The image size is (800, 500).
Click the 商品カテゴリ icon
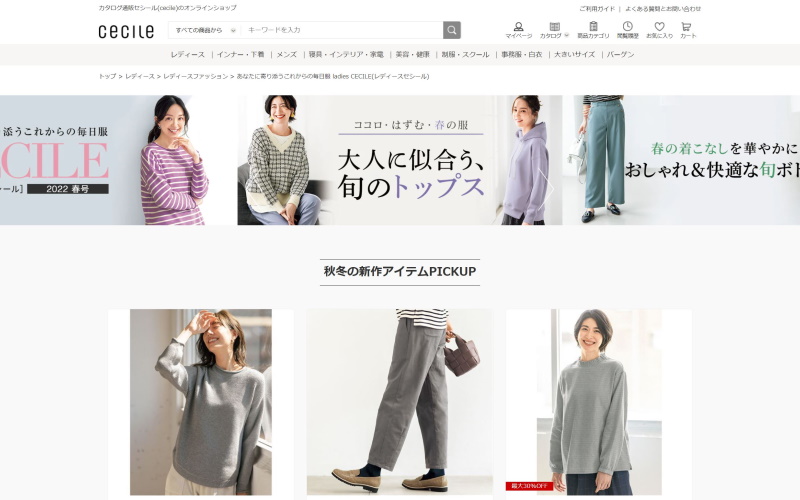593,30
